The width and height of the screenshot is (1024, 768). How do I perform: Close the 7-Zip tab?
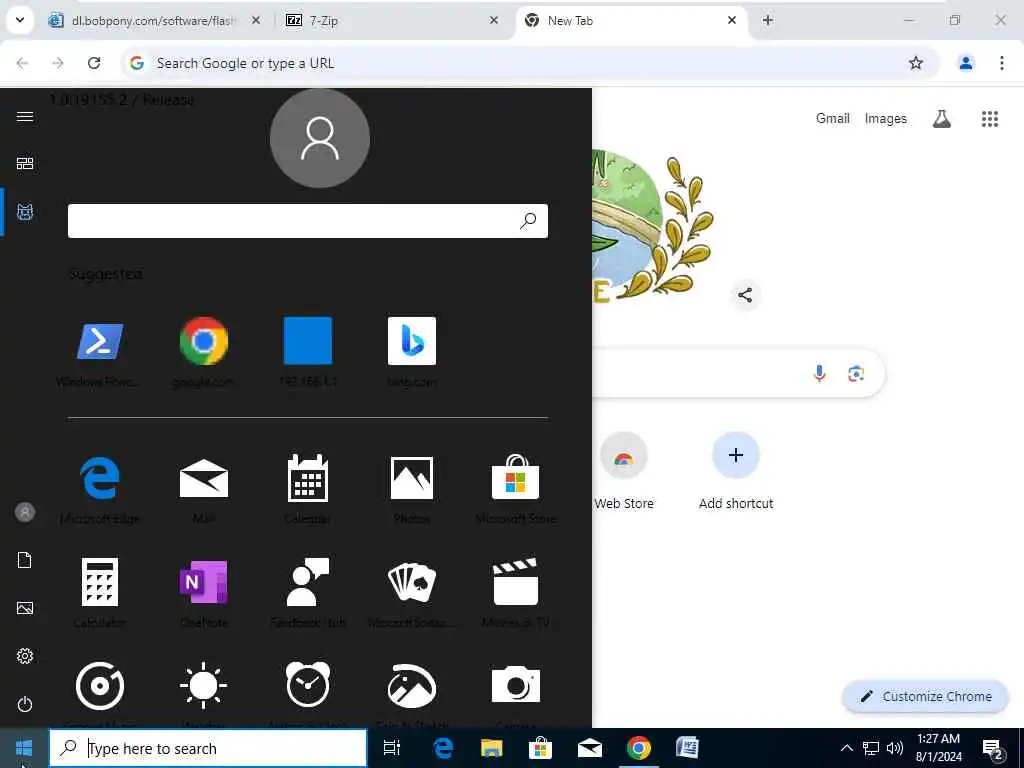point(494,20)
